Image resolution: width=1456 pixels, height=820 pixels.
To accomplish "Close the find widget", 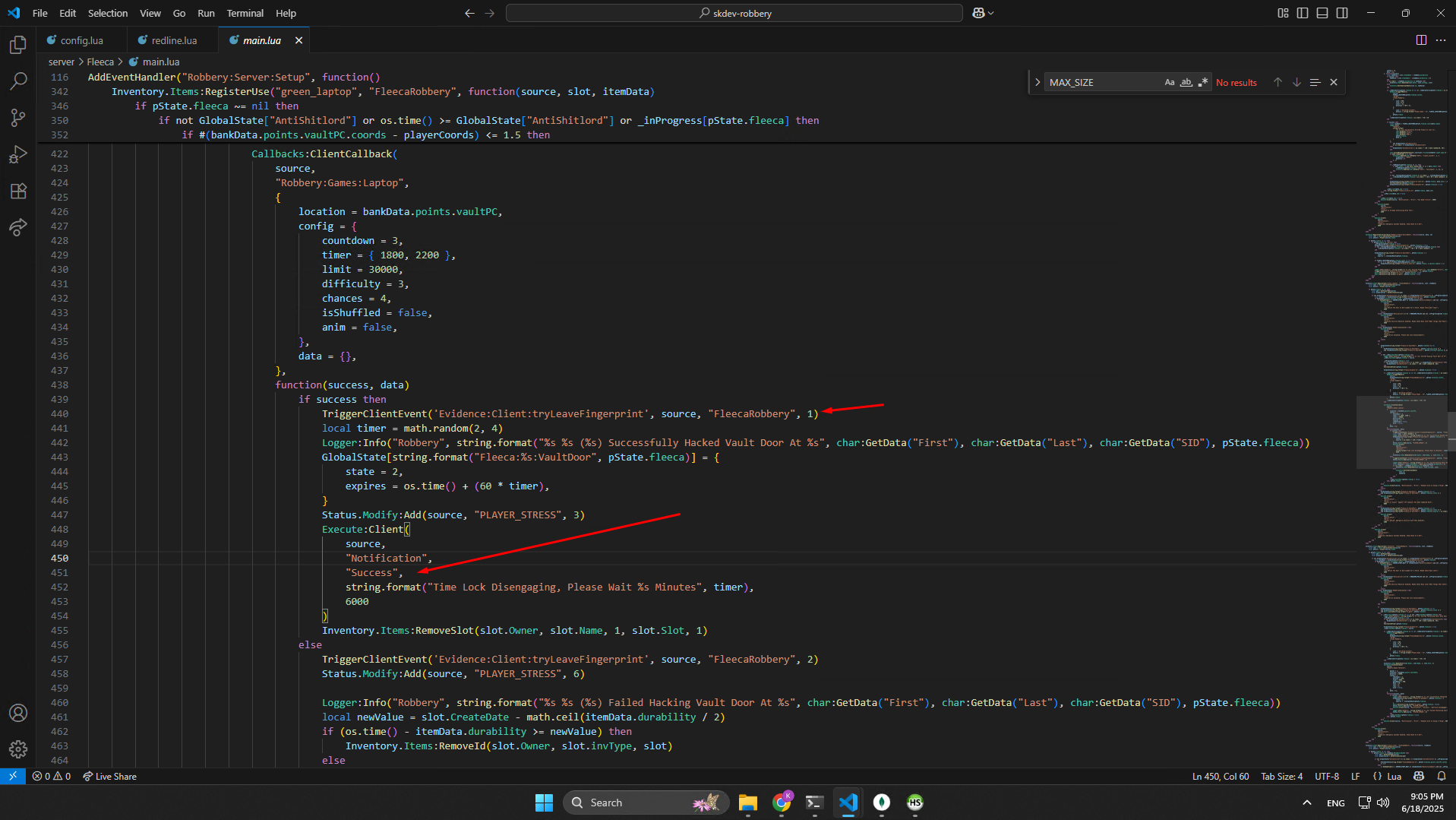I will pyautogui.click(x=1334, y=82).
